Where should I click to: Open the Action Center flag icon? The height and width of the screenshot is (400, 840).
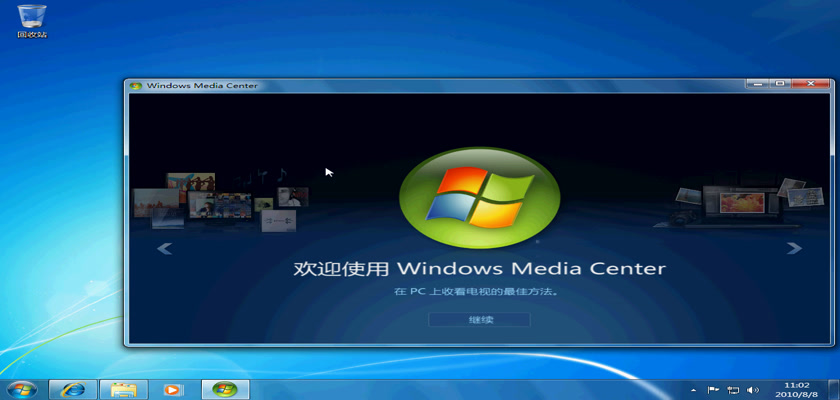coord(713,389)
